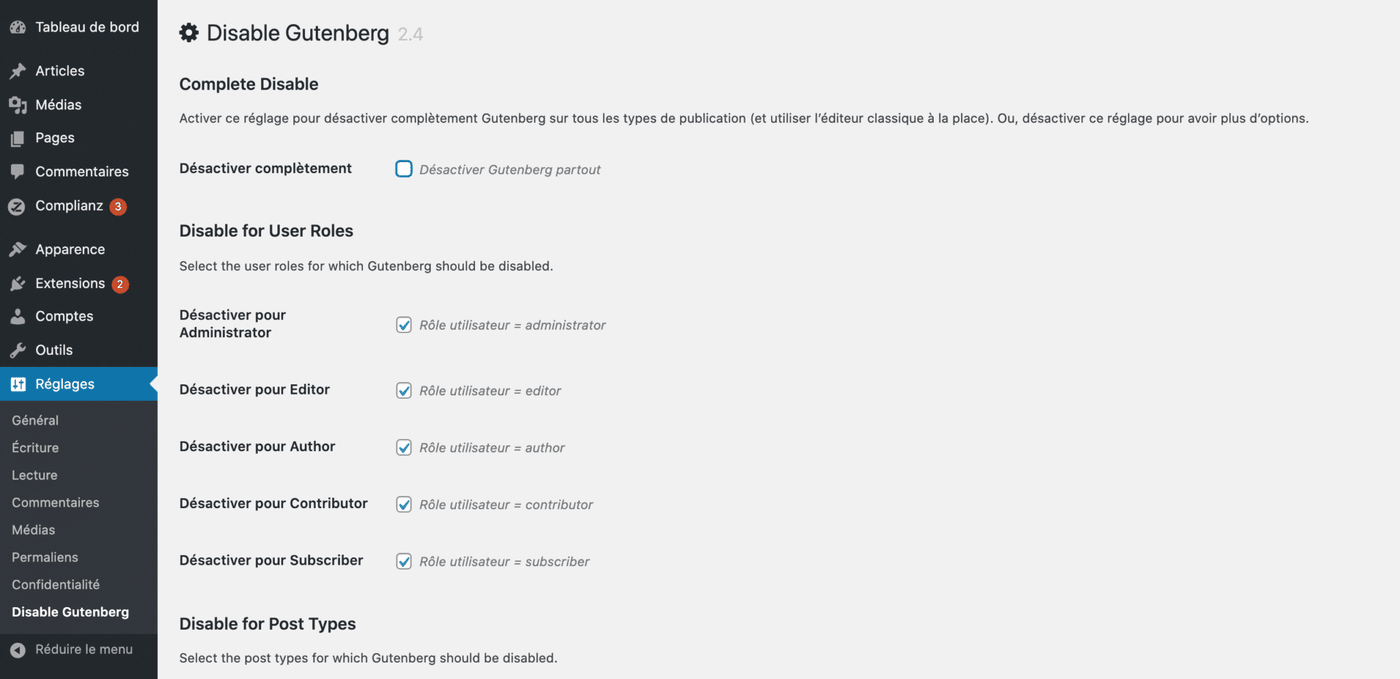Open the Comptes users menu
This screenshot has height=679, width=1400.
[64, 316]
